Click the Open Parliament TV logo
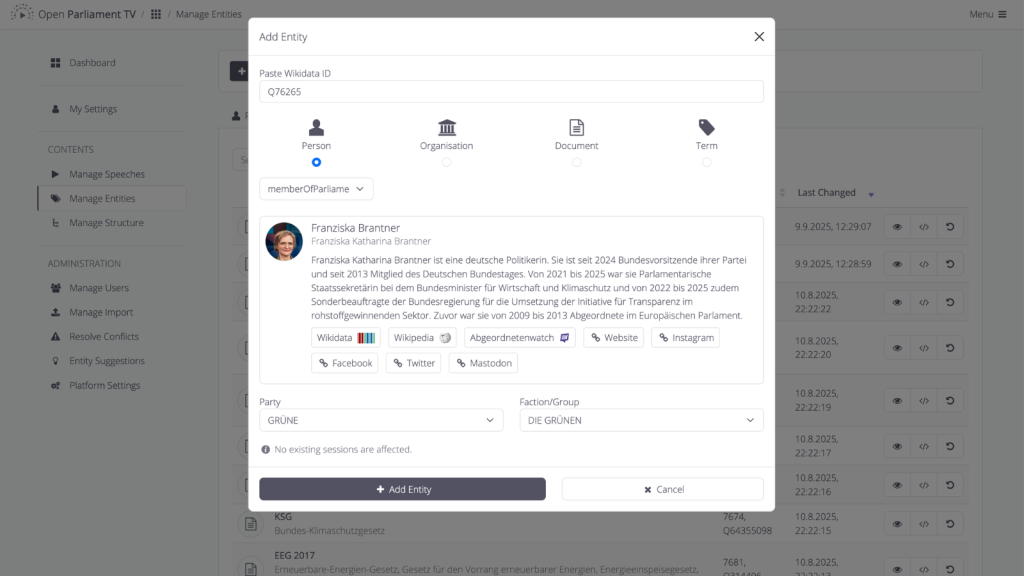Image resolution: width=1024 pixels, height=576 pixels. tap(22, 13)
